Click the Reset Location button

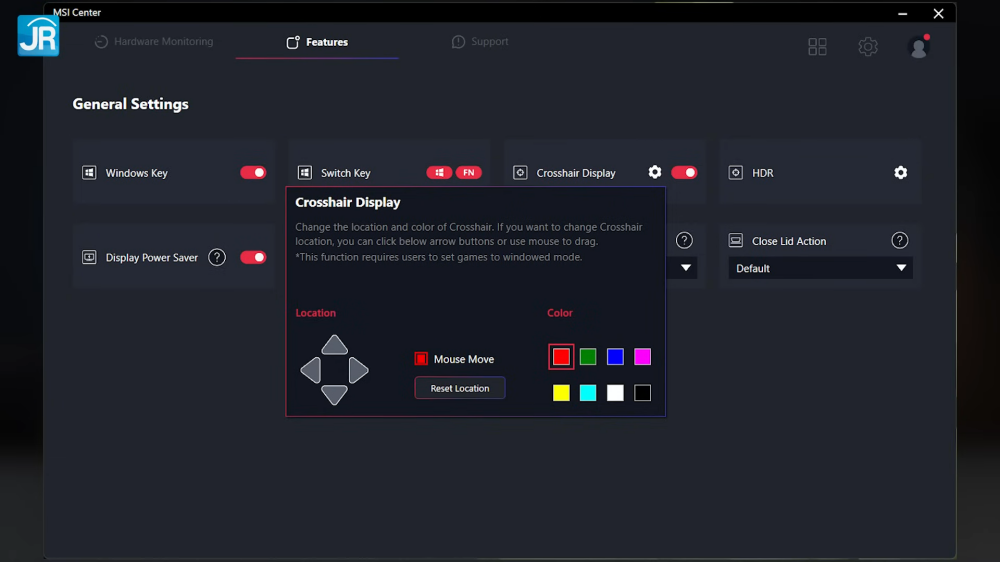point(460,388)
